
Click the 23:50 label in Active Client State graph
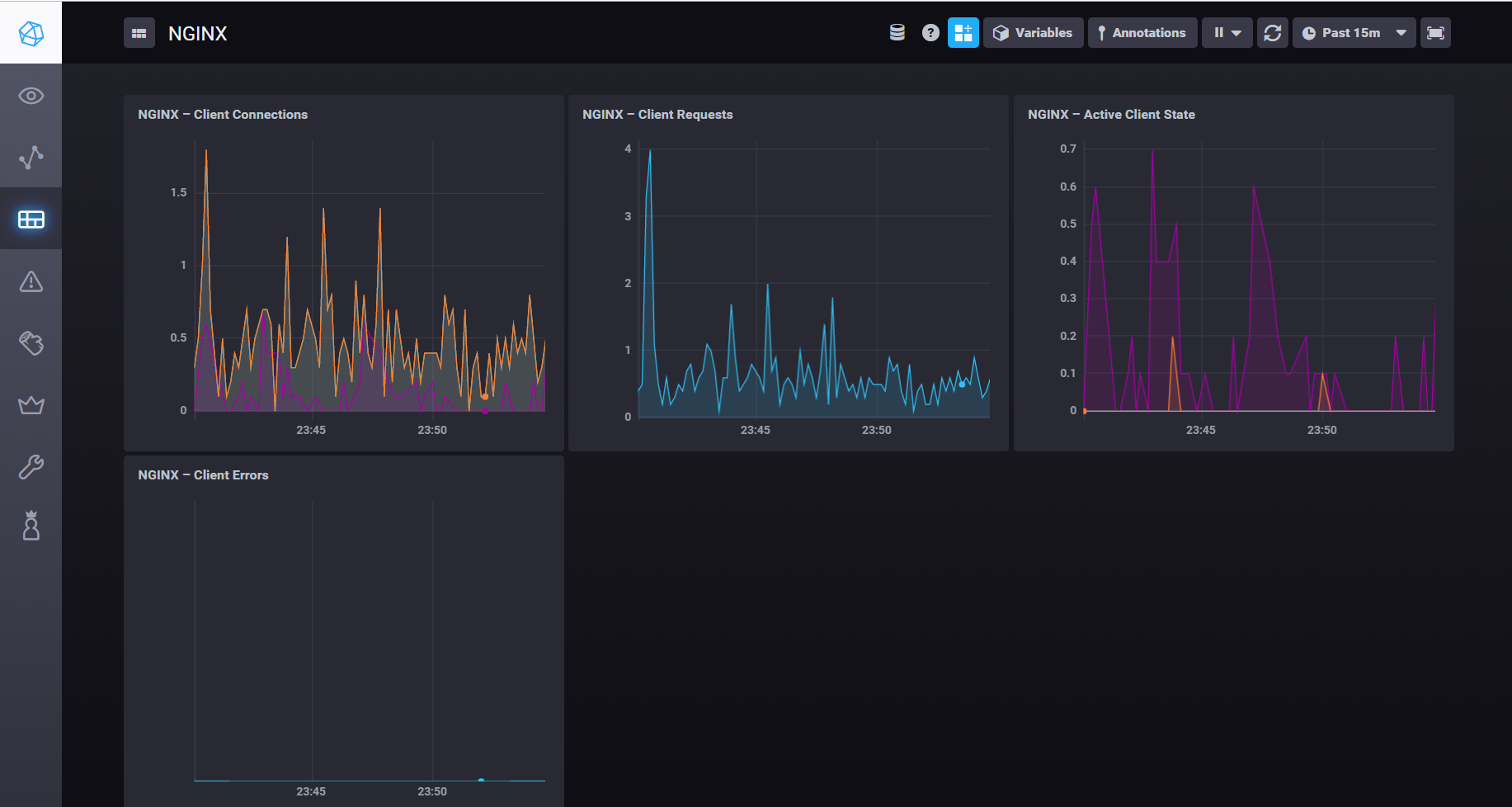(1322, 430)
